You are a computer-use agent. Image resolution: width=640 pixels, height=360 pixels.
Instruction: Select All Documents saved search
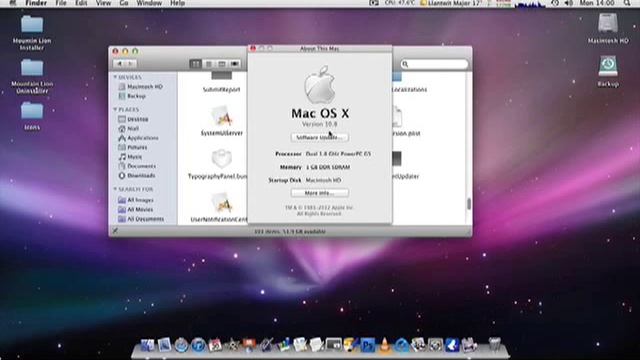click(x=141, y=219)
